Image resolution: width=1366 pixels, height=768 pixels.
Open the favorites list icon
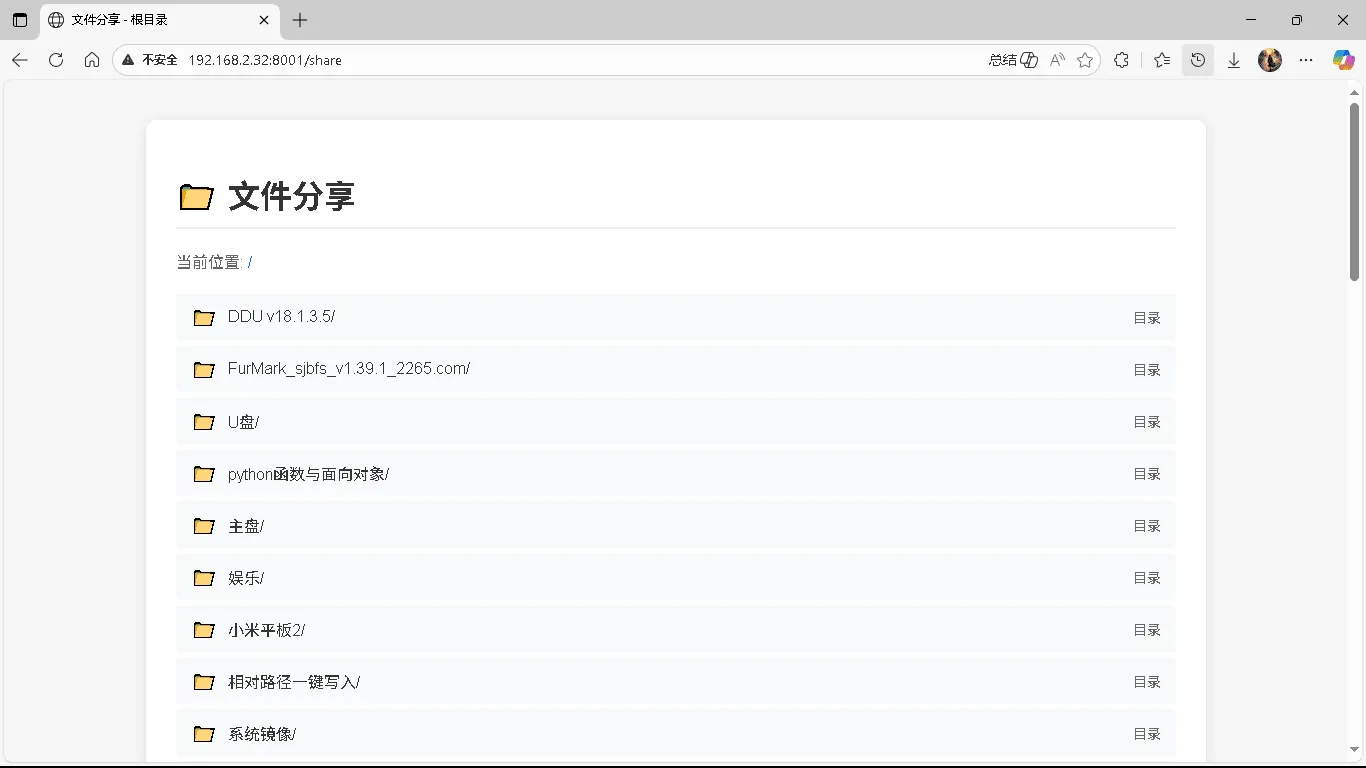pyautogui.click(x=1161, y=60)
